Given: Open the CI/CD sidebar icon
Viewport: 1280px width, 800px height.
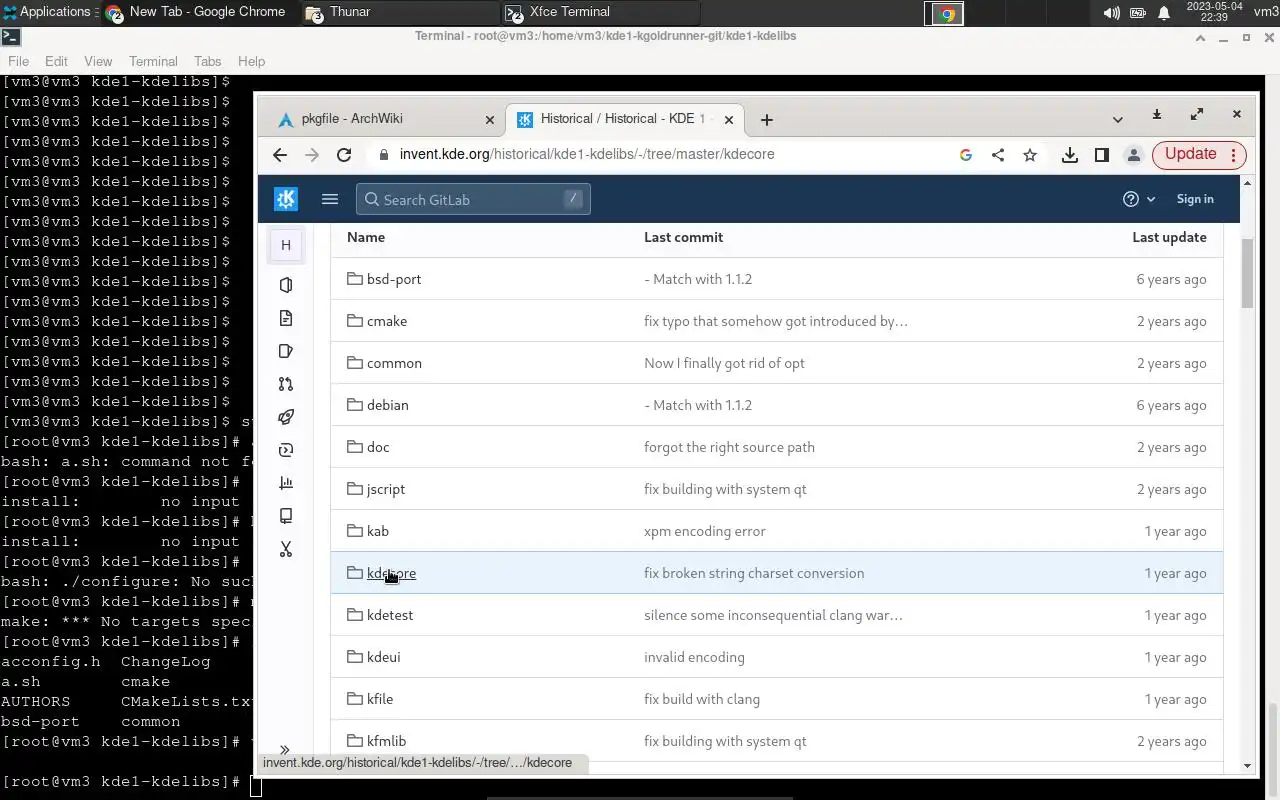Looking at the screenshot, I should click(x=286, y=450).
